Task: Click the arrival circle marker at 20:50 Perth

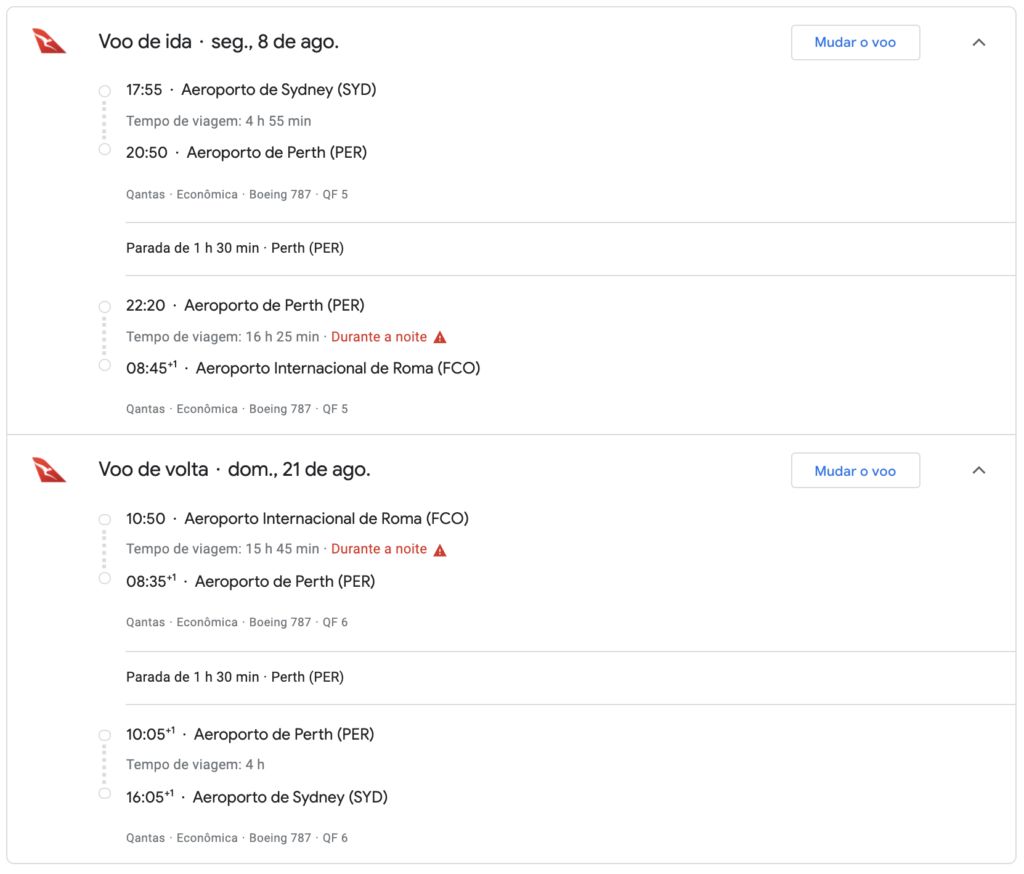Action: pyautogui.click(x=104, y=150)
